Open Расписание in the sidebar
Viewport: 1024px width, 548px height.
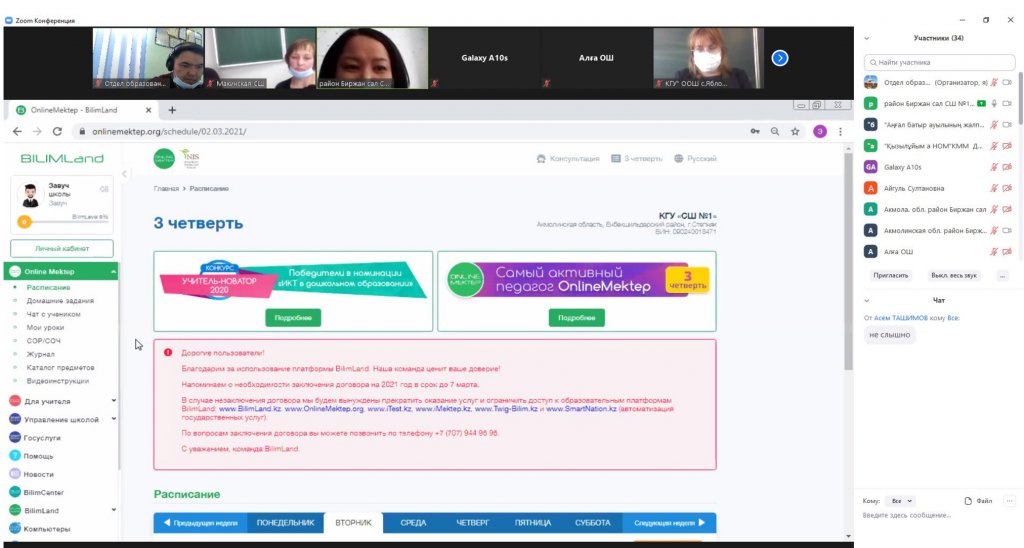(48, 287)
